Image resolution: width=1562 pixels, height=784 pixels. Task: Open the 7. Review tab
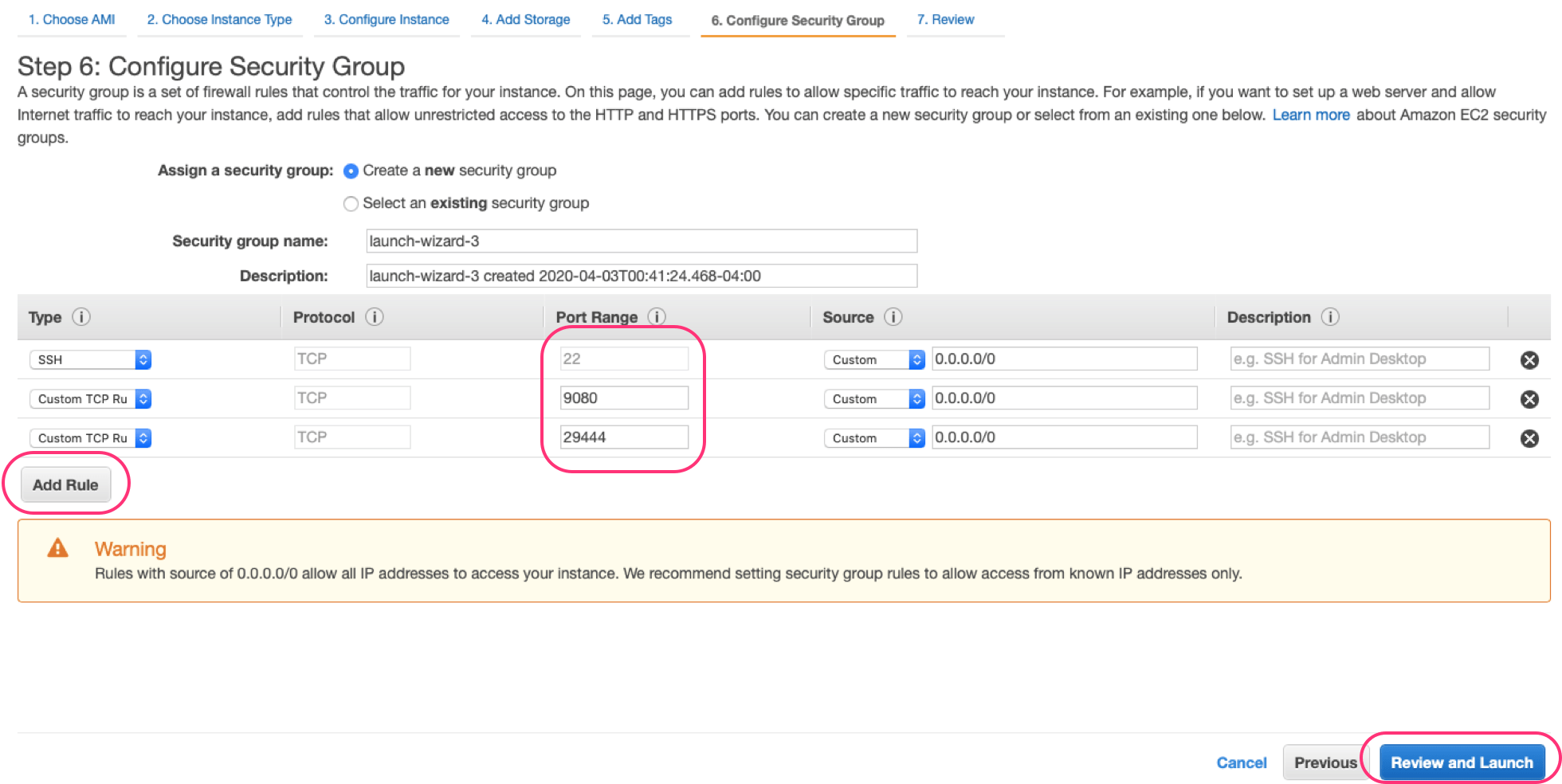945,20
